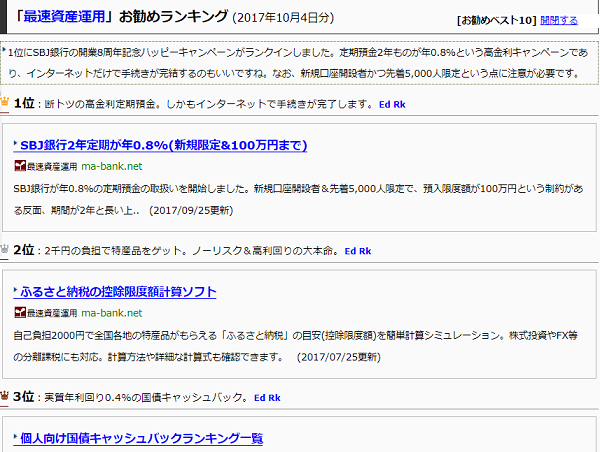Click the (2017/09/25更新) date text
Screen dimensions: 600x452
[191, 210]
